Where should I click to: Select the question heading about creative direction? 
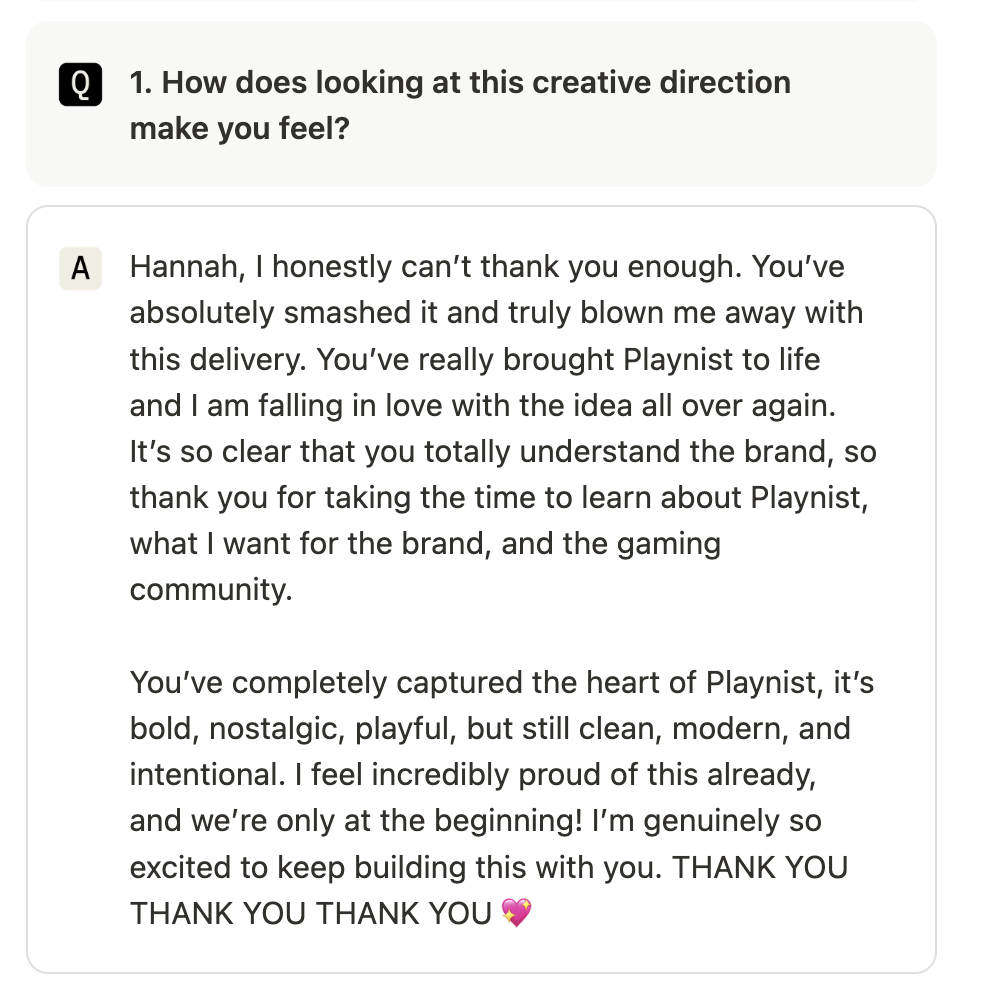pyautogui.click(x=460, y=105)
